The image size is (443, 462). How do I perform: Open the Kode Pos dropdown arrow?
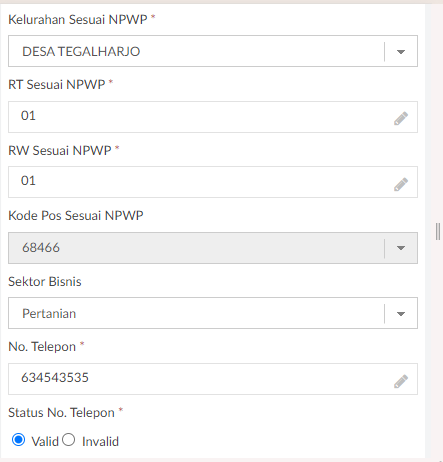[401, 248]
